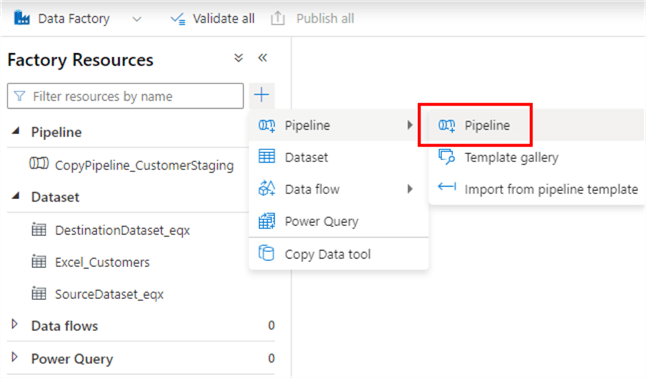Viewport: 646px width, 378px height.
Task: Click the SourceDataset_eqx table icon
Action: pyautogui.click(x=39, y=293)
